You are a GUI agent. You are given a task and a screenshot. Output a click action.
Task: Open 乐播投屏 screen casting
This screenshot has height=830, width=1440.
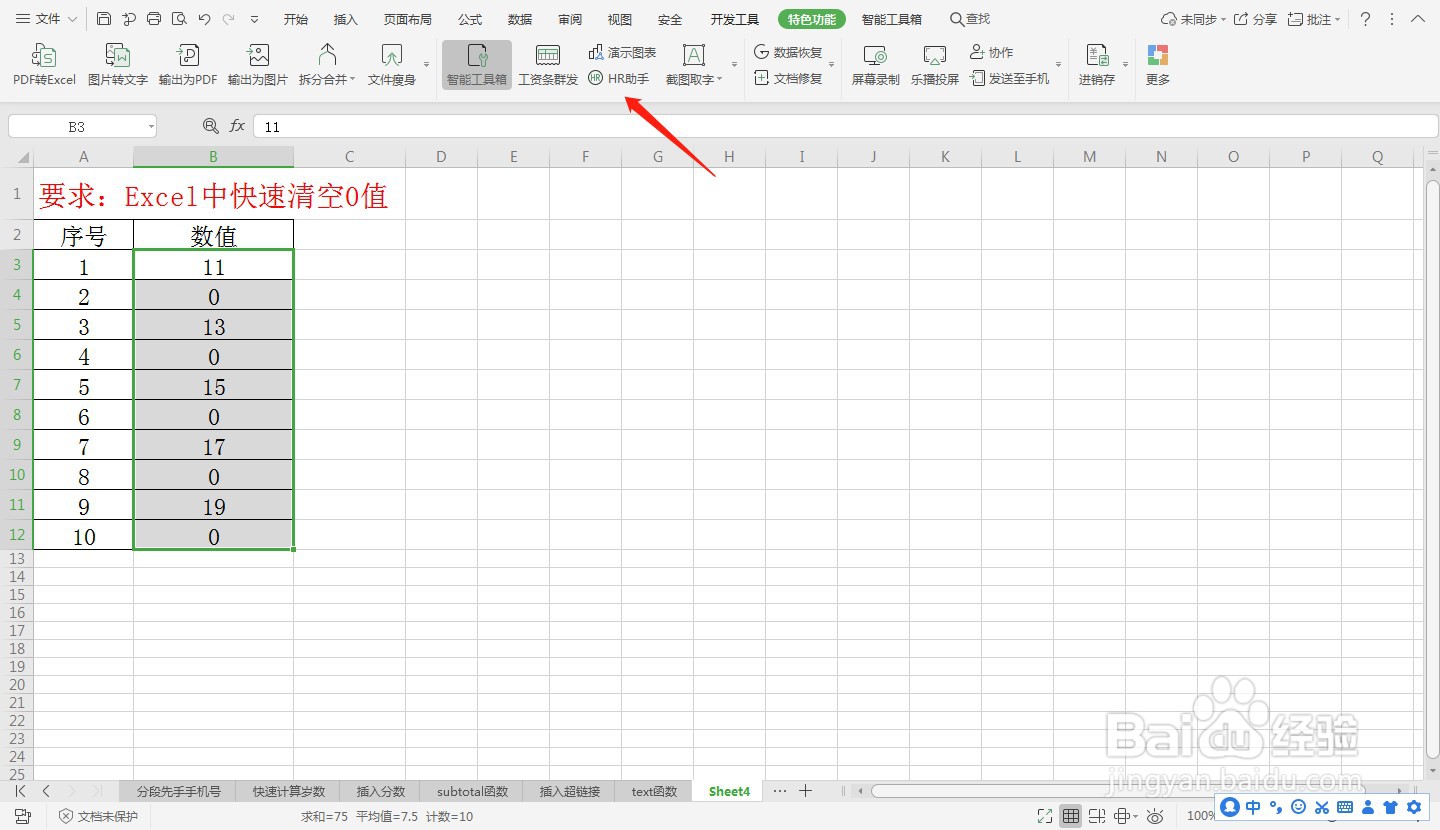pyautogui.click(x=935, y=65)
